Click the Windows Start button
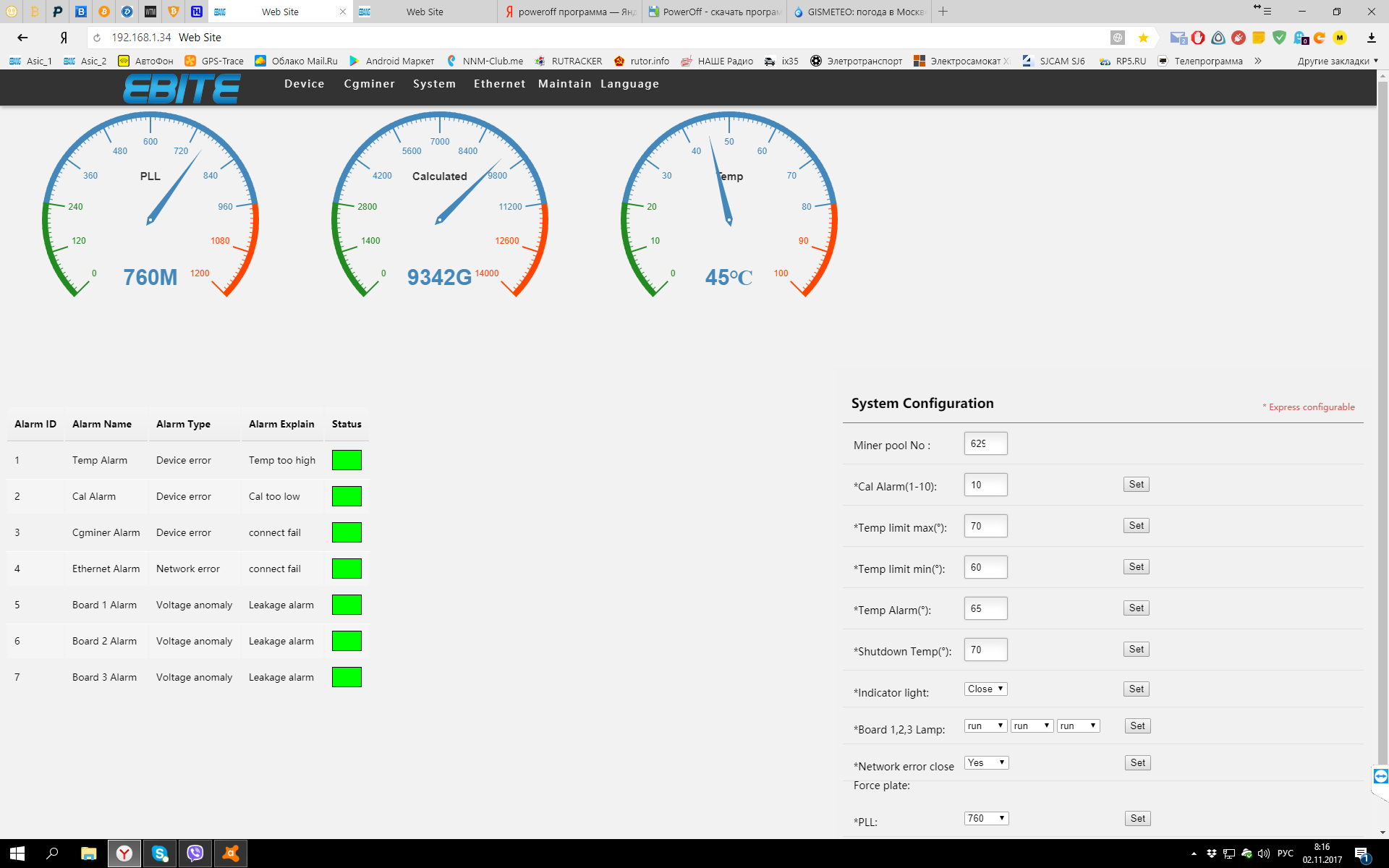This screenshot has width=1389, height=868. click(x=17, y=854)
